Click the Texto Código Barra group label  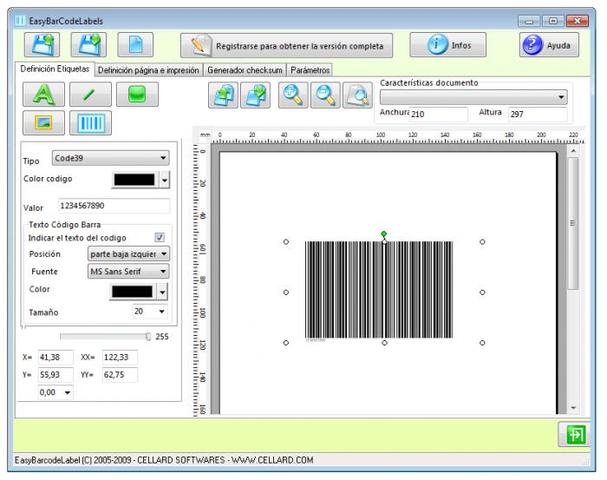(x=65, y=225)
